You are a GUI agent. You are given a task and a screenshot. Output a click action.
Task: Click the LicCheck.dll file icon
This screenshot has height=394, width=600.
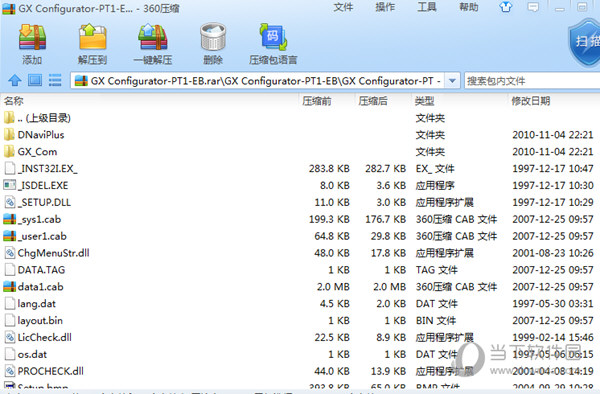click(x=10, y=337)
